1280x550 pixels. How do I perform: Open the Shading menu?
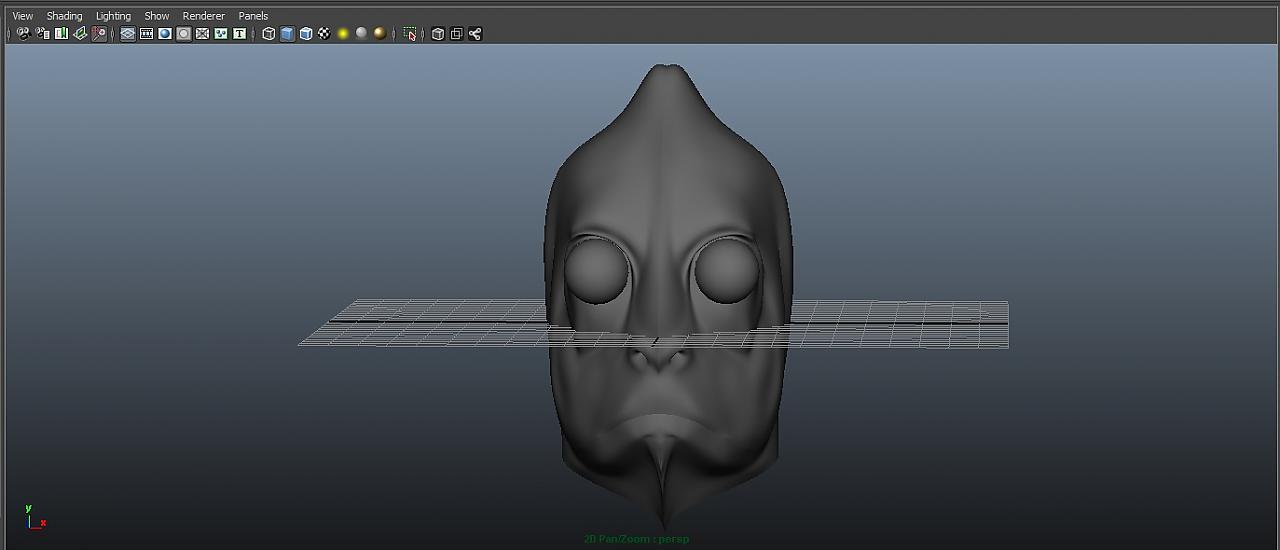pos(64,16)
